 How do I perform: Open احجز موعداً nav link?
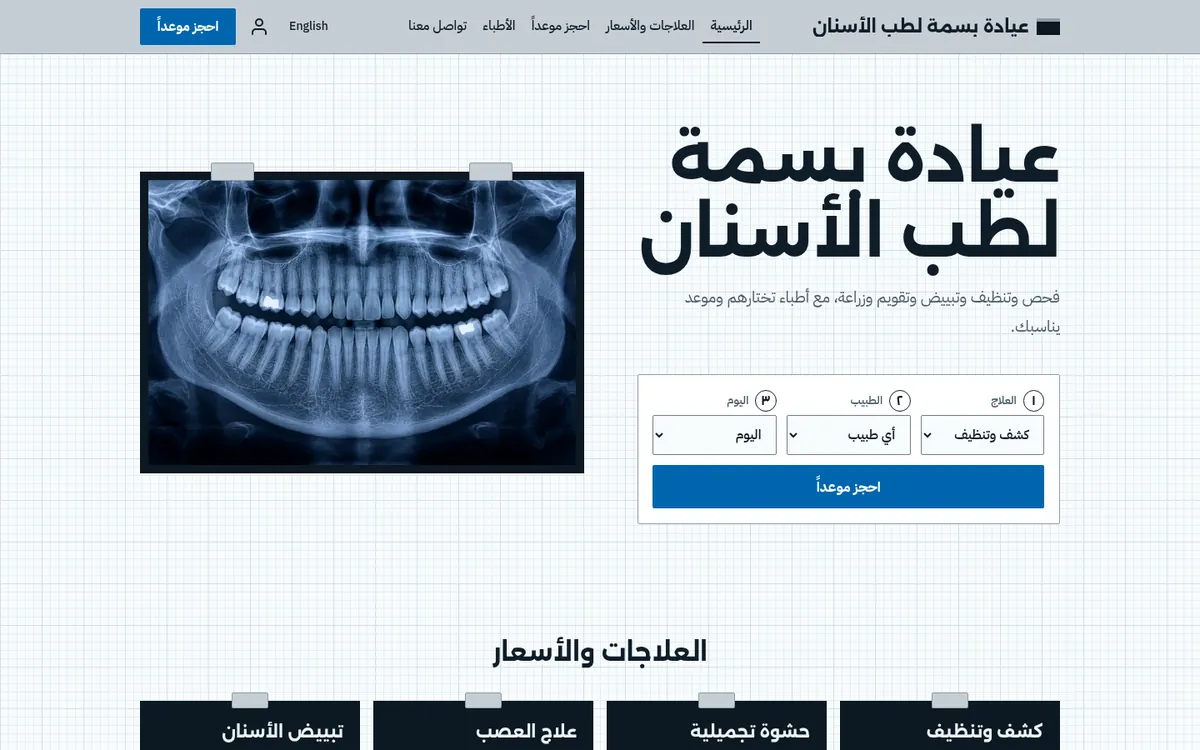[x=560, y=26]
